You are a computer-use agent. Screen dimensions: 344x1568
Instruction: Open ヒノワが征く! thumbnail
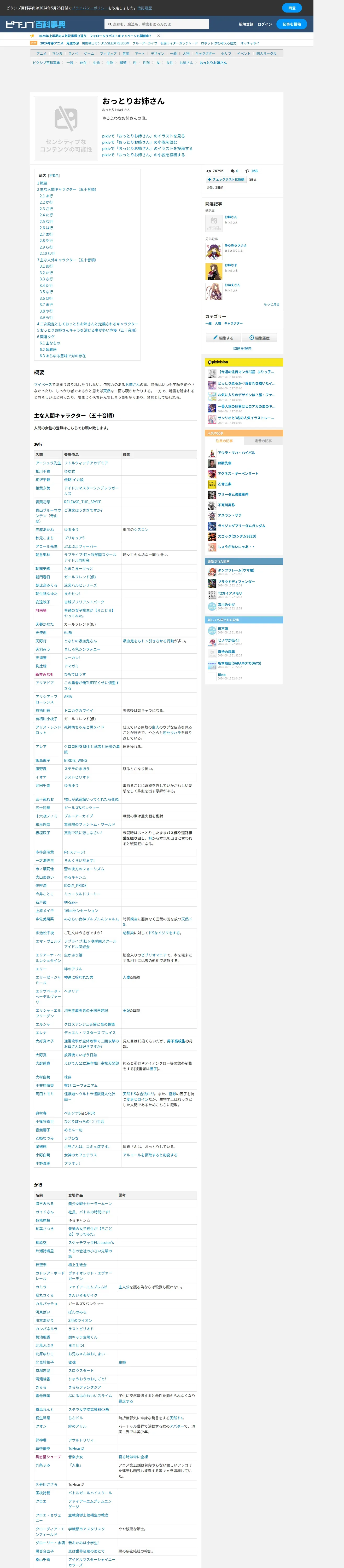pos(212,642)
